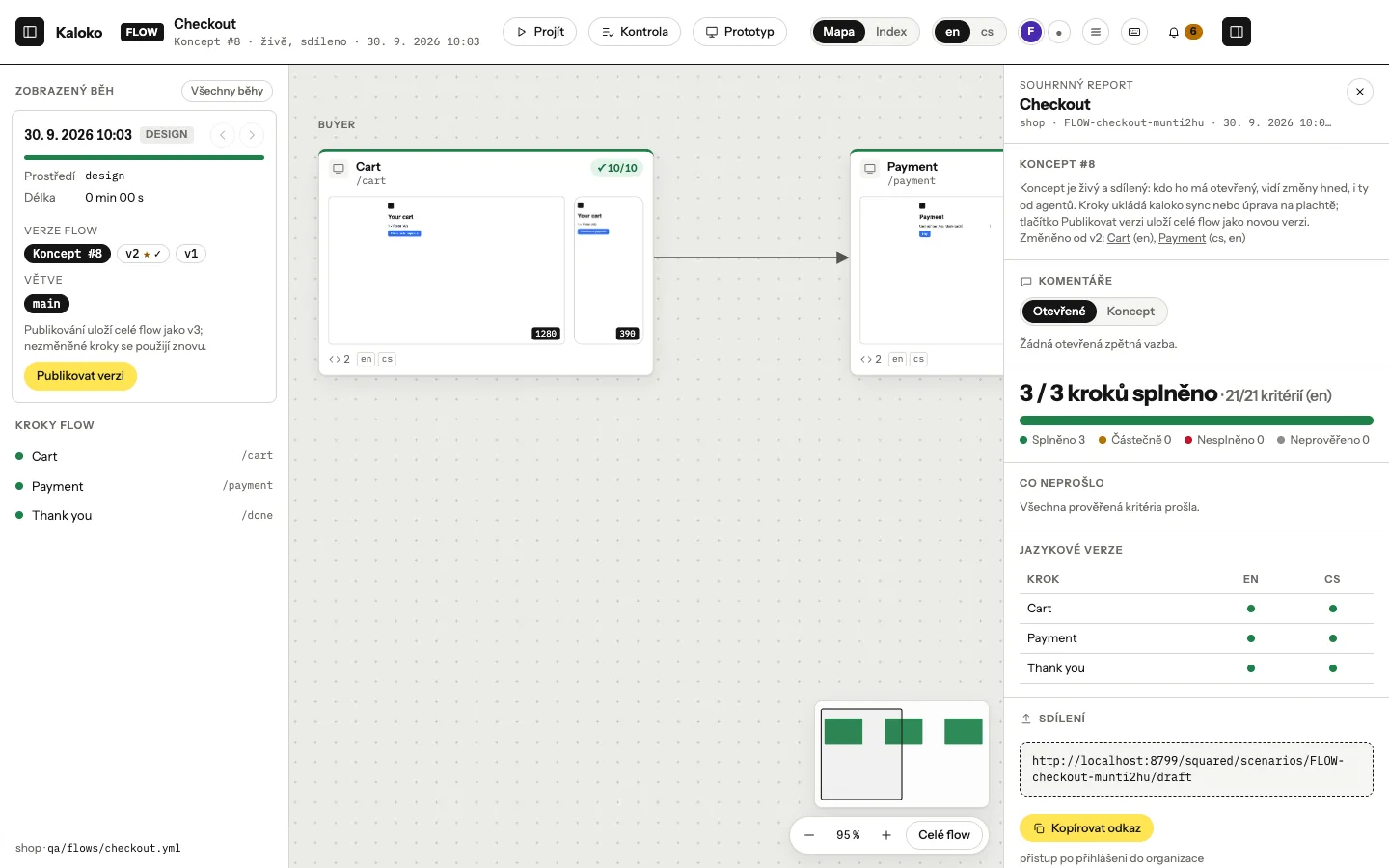Go to the next run arrow
1389x868 pixels.
pos(252,135)
